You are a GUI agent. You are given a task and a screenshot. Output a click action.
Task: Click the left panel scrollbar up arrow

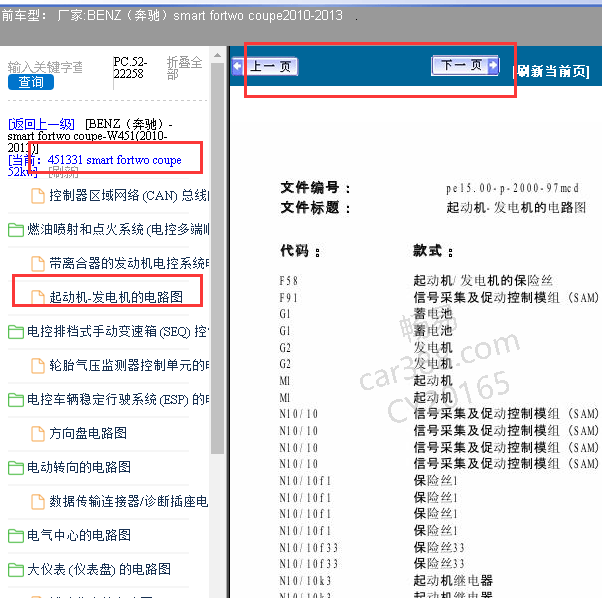click(217, 55)
